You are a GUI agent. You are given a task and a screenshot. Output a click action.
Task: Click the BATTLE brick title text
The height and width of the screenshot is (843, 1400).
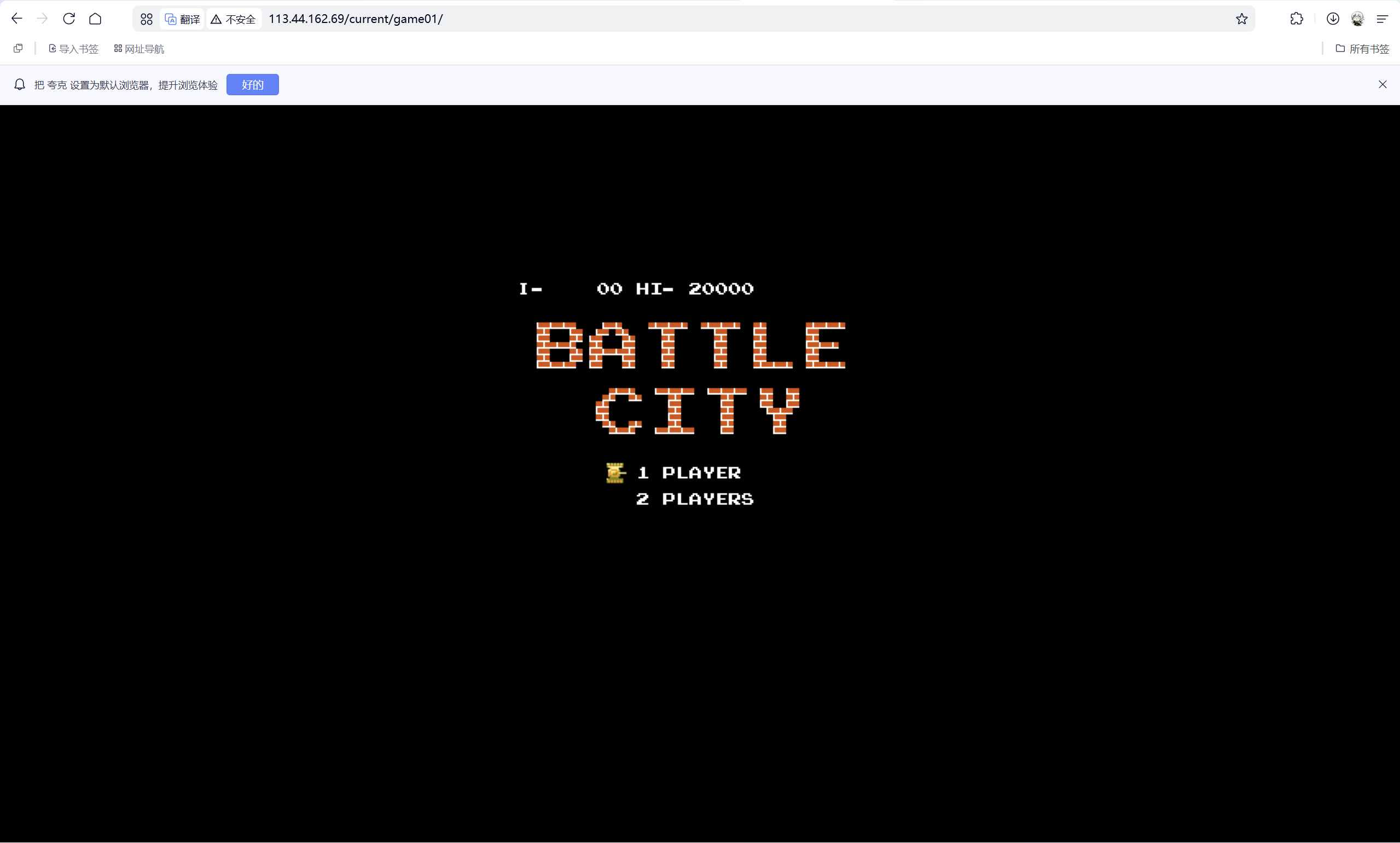pyautogui.click(x=691, y=345)
